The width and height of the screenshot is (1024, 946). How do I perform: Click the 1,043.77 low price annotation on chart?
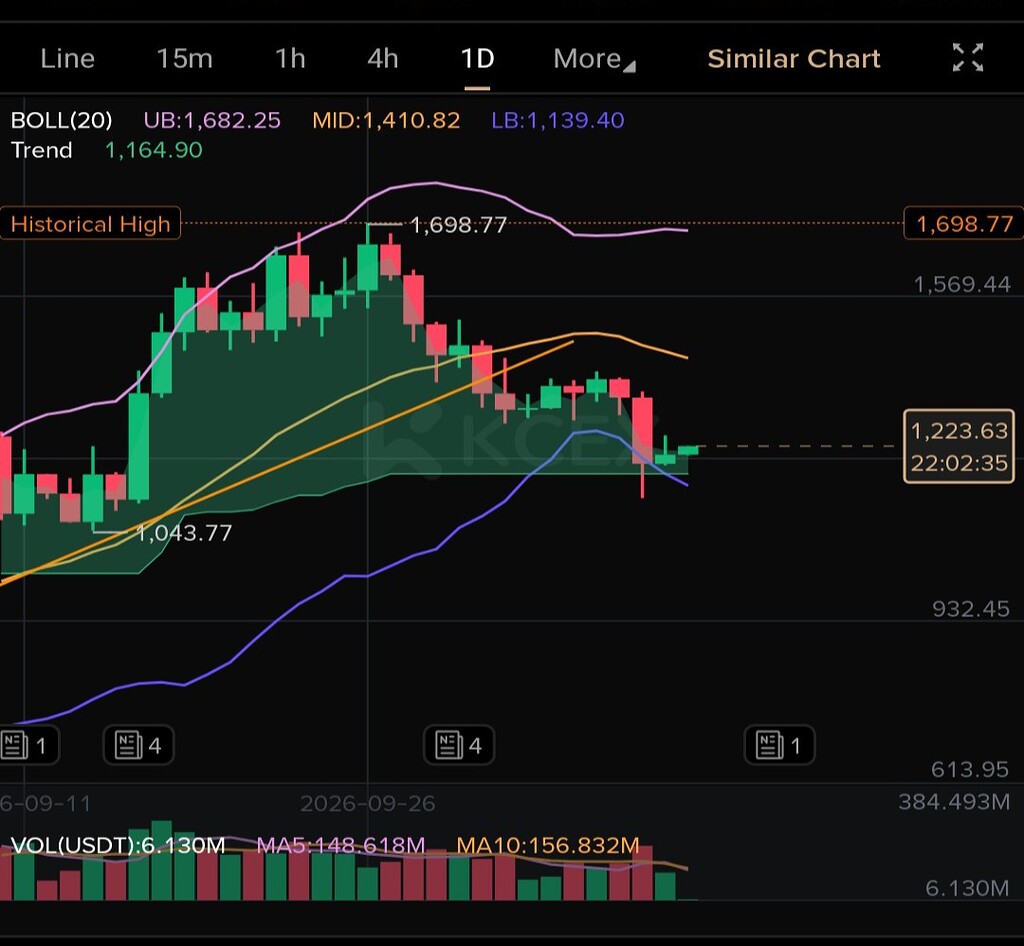(184, 533)
